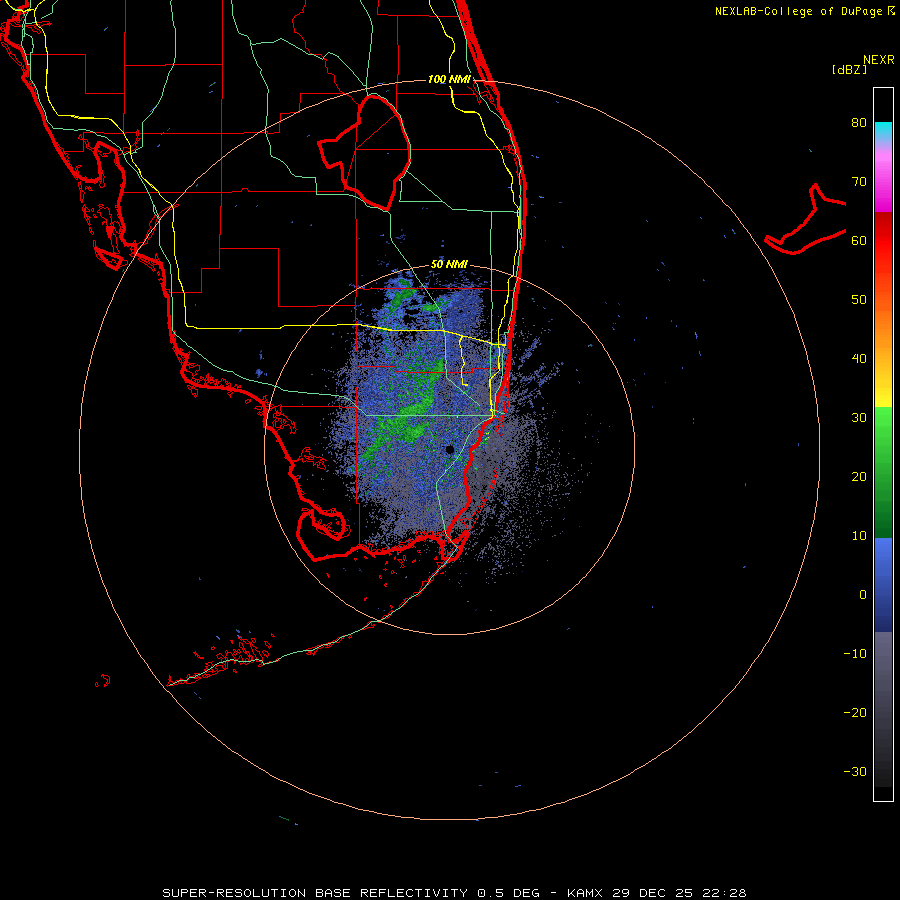This screenshot has width=900, height=900.
Task: Click the -10 value on the dBZ scale
Action: (855, 654)
